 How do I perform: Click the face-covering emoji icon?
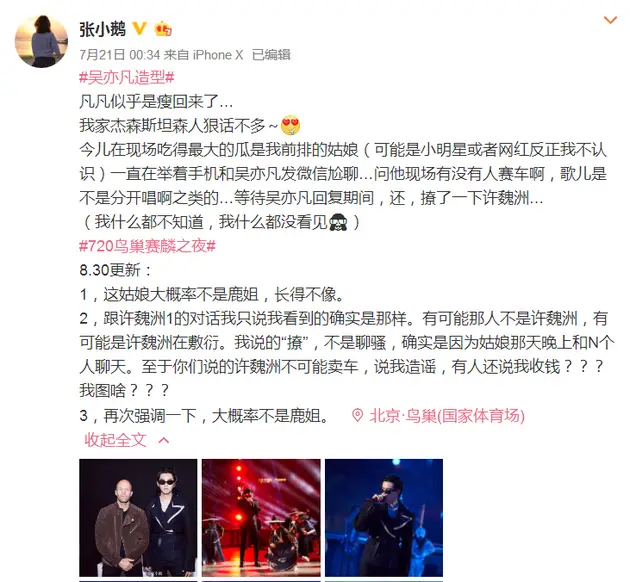[338, 222]
